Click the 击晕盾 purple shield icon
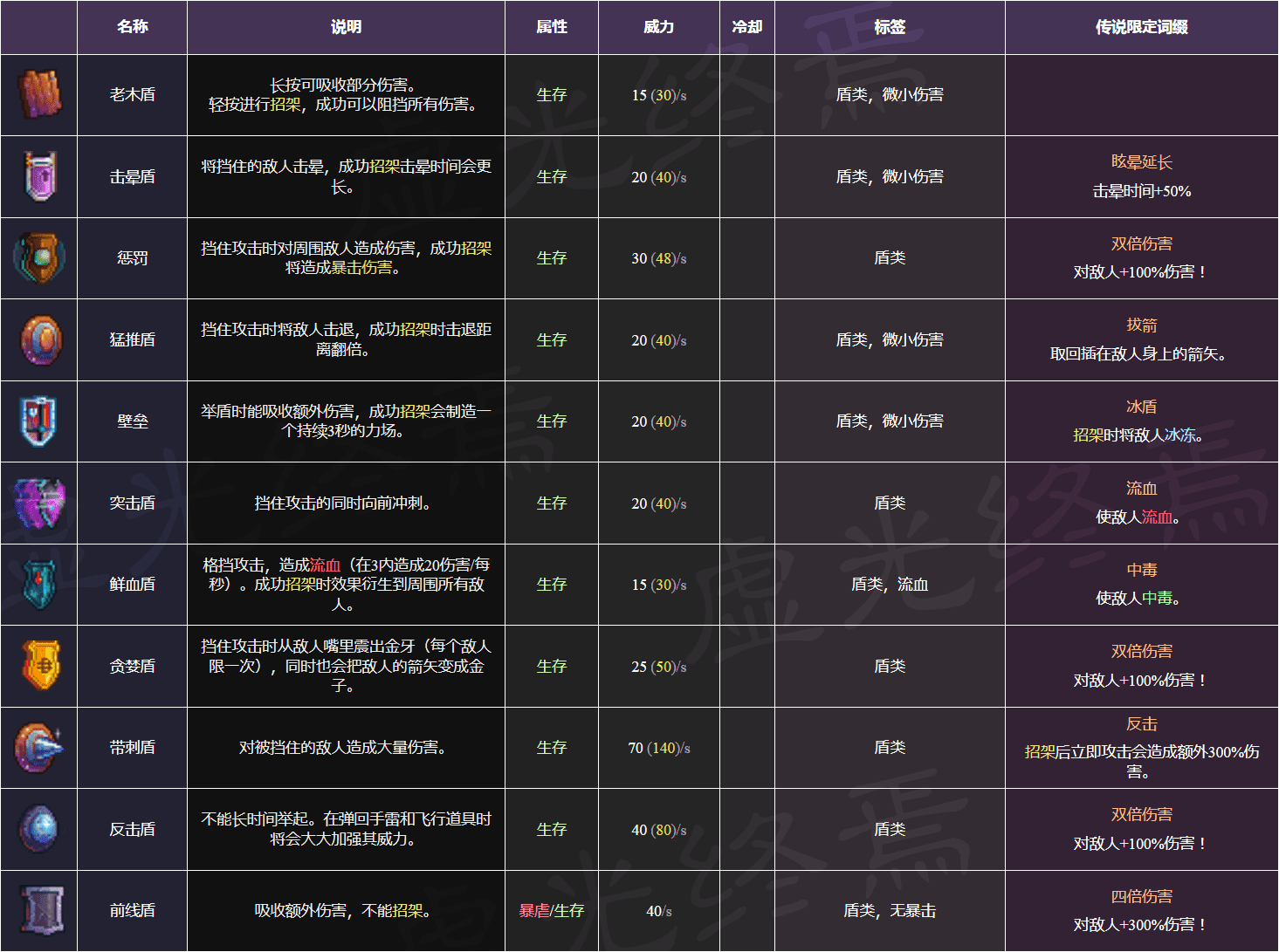 (39, 176)
